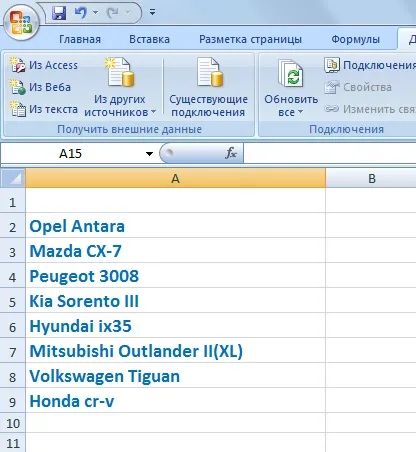Select column B header

tap(371, 179)
